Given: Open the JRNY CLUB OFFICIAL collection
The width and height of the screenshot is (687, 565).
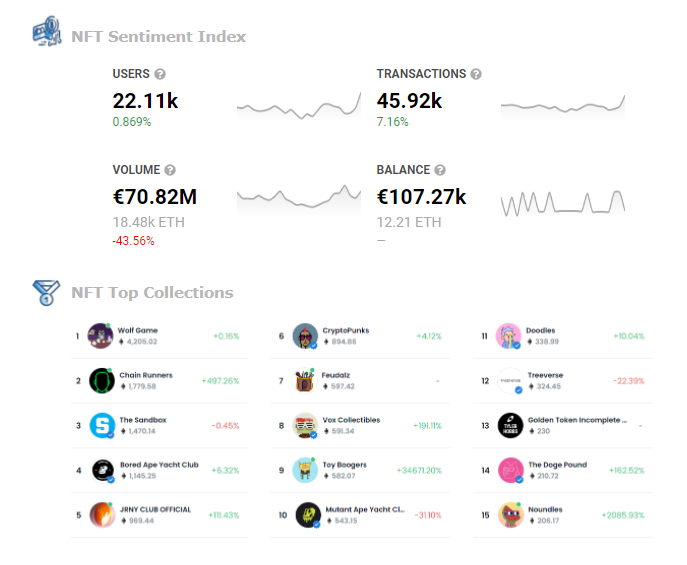Looking at the screenshot, I should (x=156, y=509).
